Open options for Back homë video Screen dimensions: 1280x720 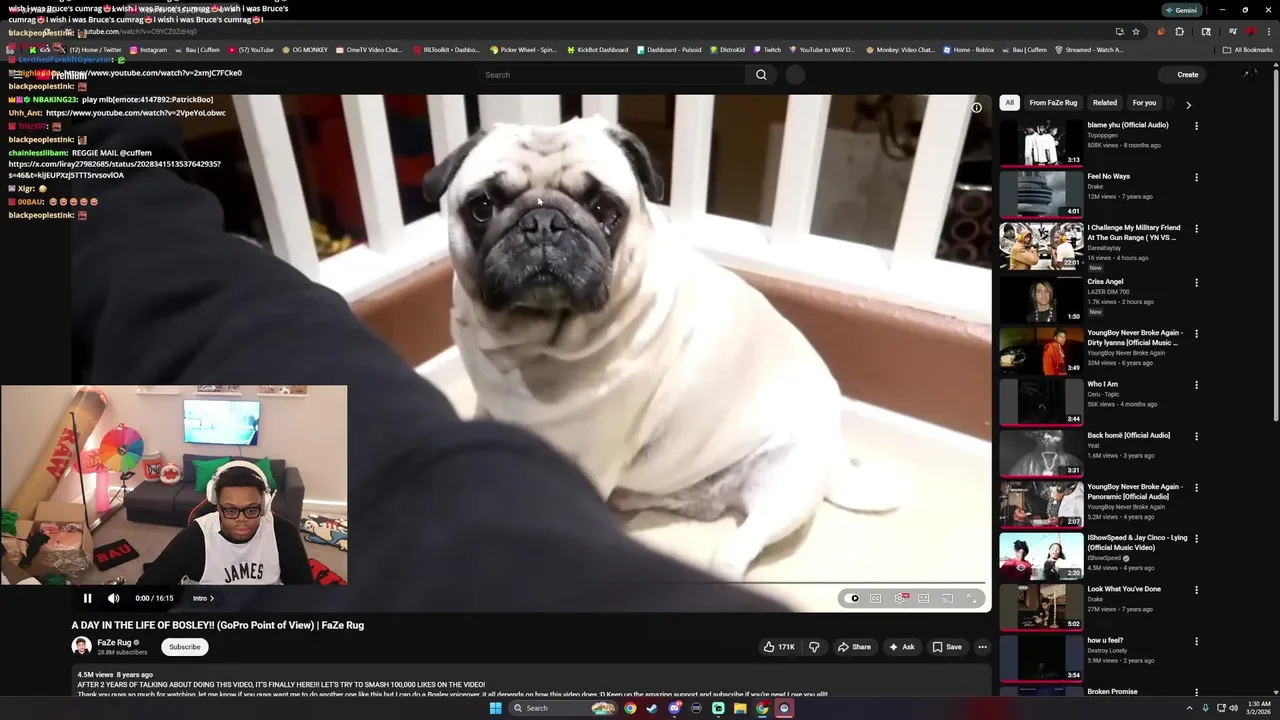coord(1196,437)
